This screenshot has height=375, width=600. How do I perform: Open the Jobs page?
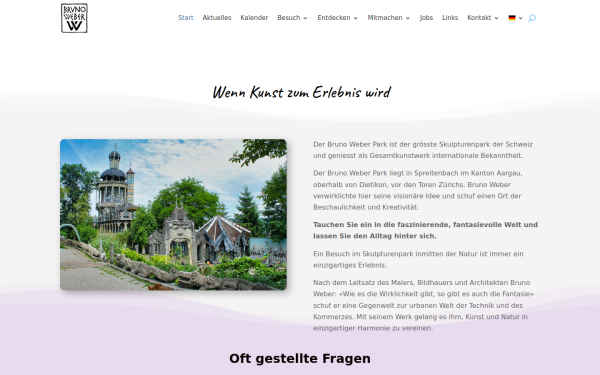pyautogui.click(x=426, y=18)
